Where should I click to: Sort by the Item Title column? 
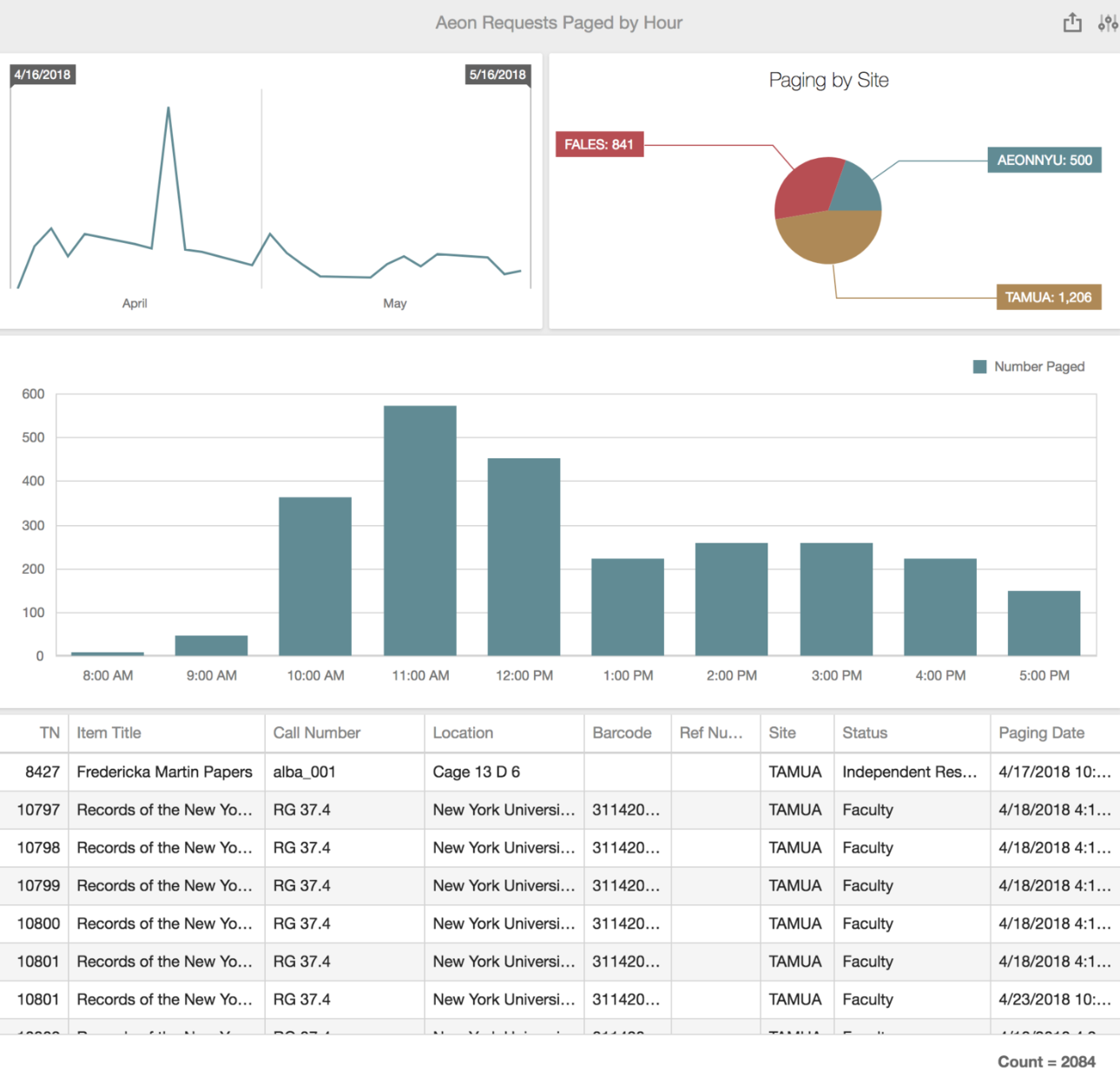[109, 733]
